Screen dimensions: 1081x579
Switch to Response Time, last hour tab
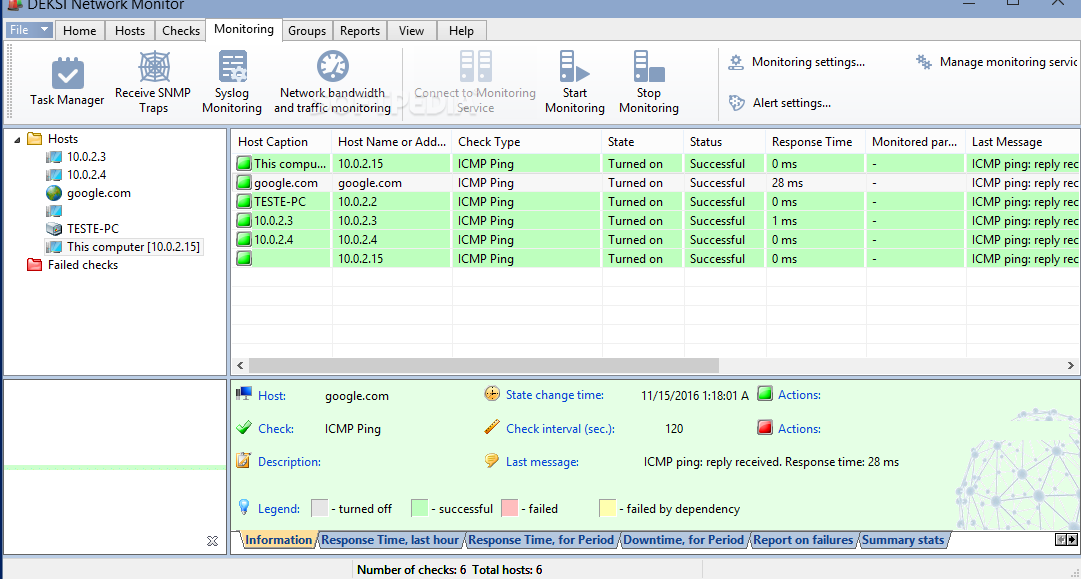point(390,540)
